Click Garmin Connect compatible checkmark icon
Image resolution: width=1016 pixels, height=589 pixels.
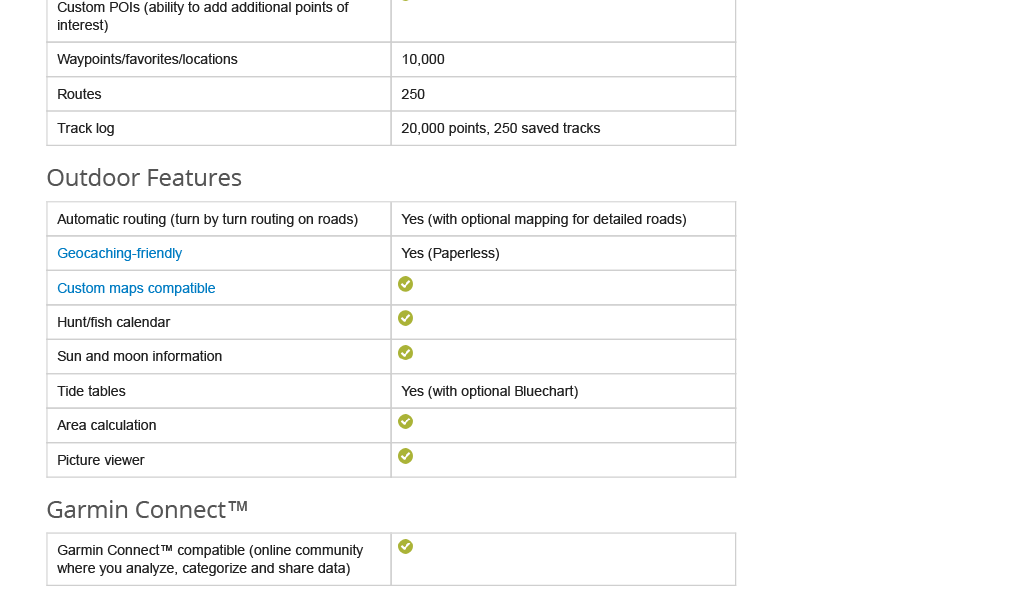click(405, 547)
